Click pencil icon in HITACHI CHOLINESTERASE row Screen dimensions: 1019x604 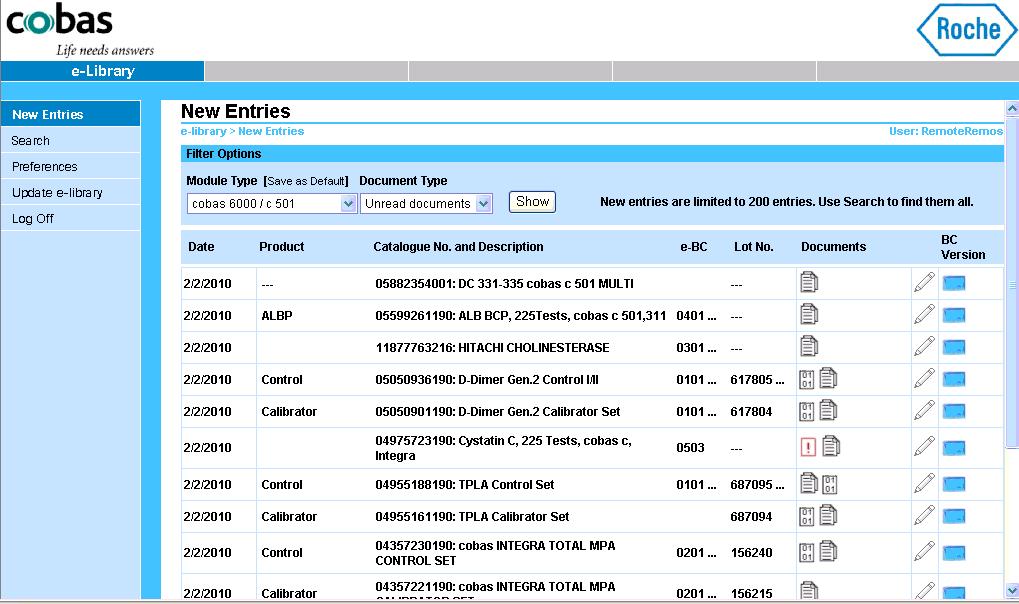point(924,346)
